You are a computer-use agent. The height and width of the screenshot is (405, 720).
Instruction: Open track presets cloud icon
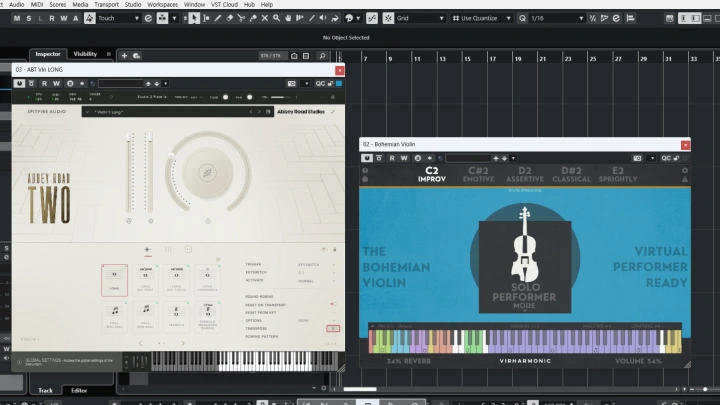pyautogui.click(x=136, y=56)
